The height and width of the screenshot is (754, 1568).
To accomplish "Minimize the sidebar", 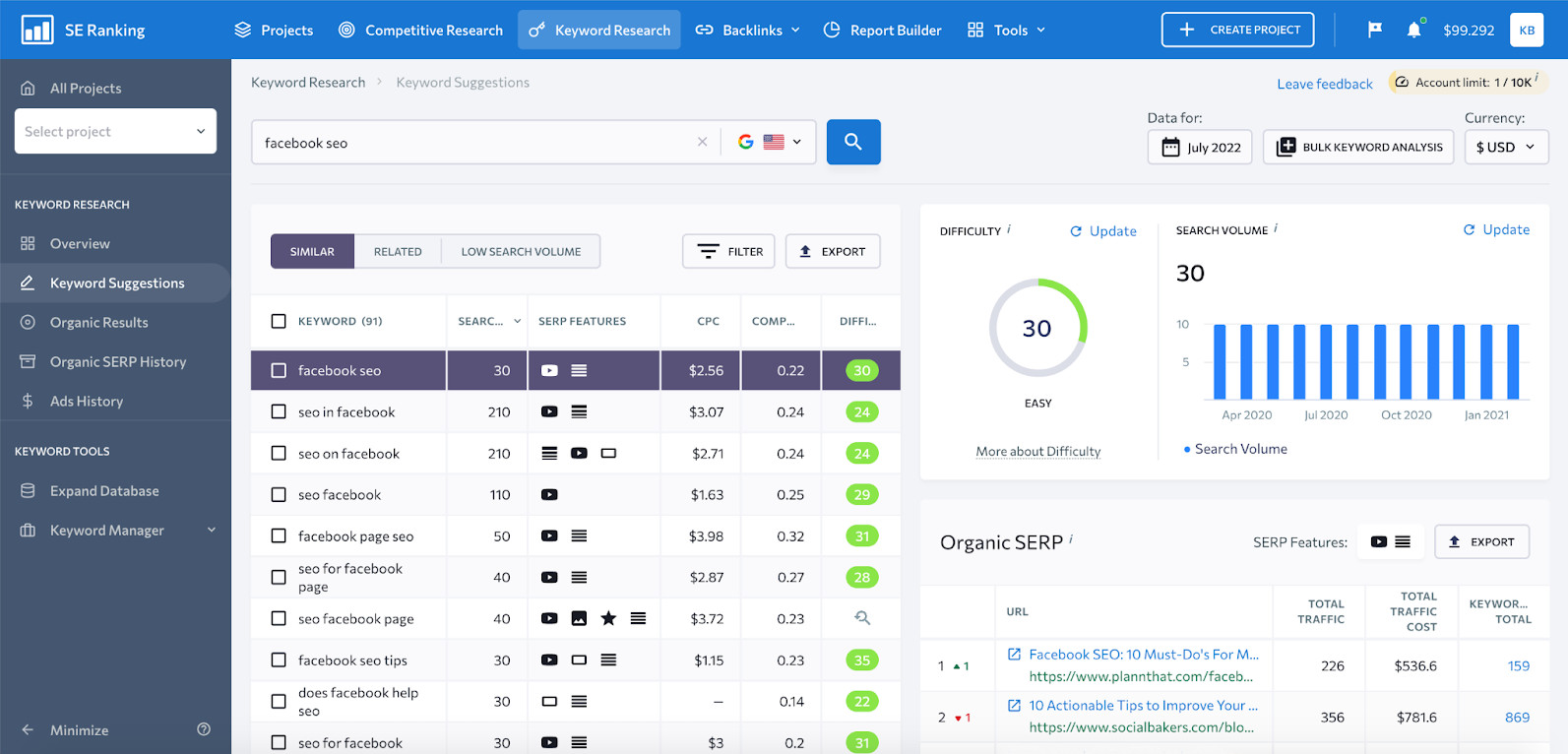I will pos(65,729).
